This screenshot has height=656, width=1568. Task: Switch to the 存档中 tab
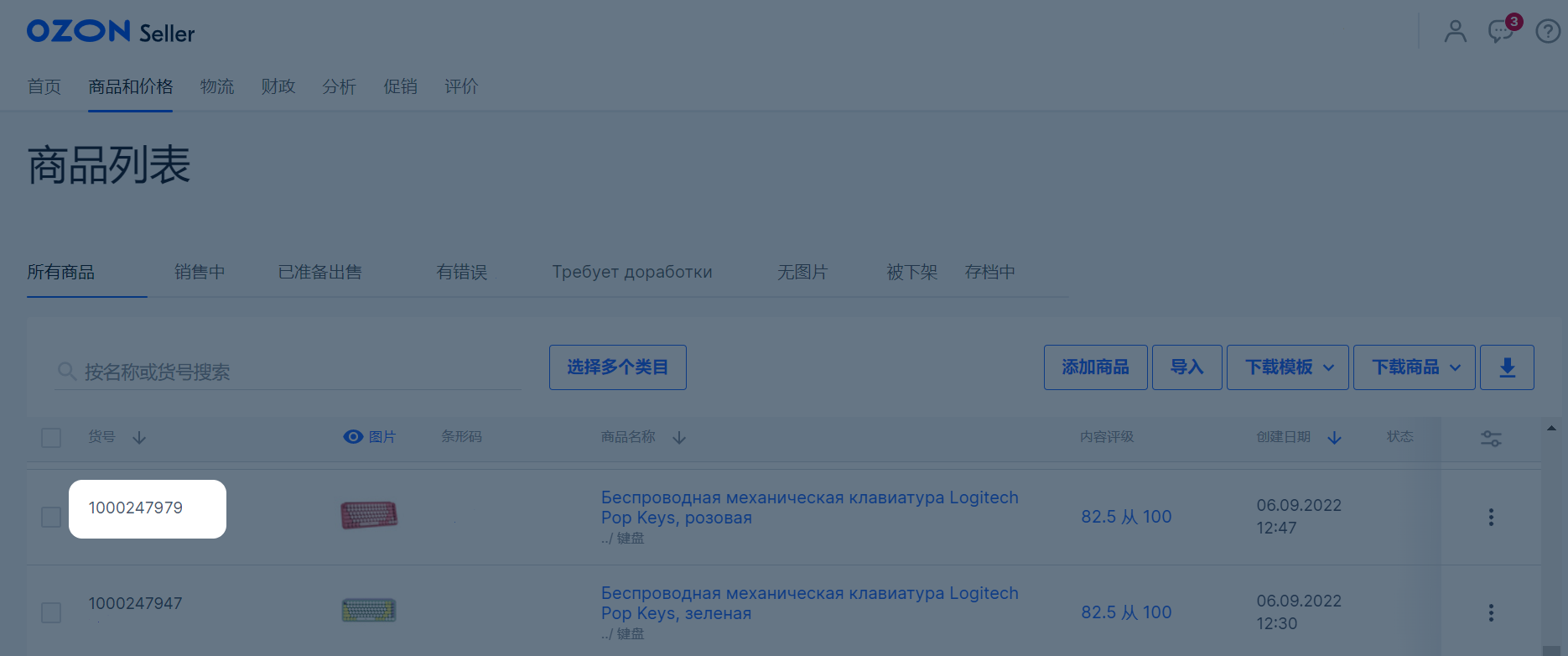click(990, 272)
